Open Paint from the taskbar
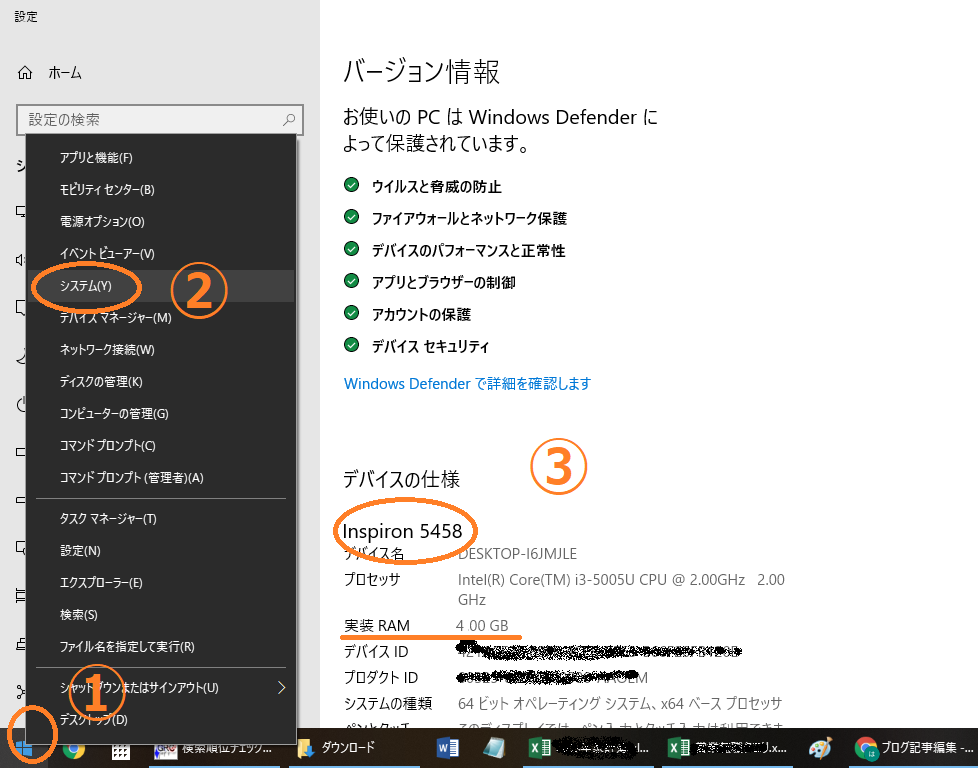The image size is (978, 768). (x=820, y=748)
